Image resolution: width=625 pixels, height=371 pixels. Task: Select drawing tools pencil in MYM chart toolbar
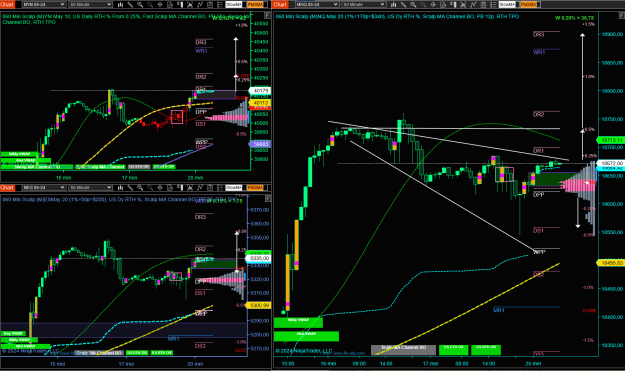point(130,4)
